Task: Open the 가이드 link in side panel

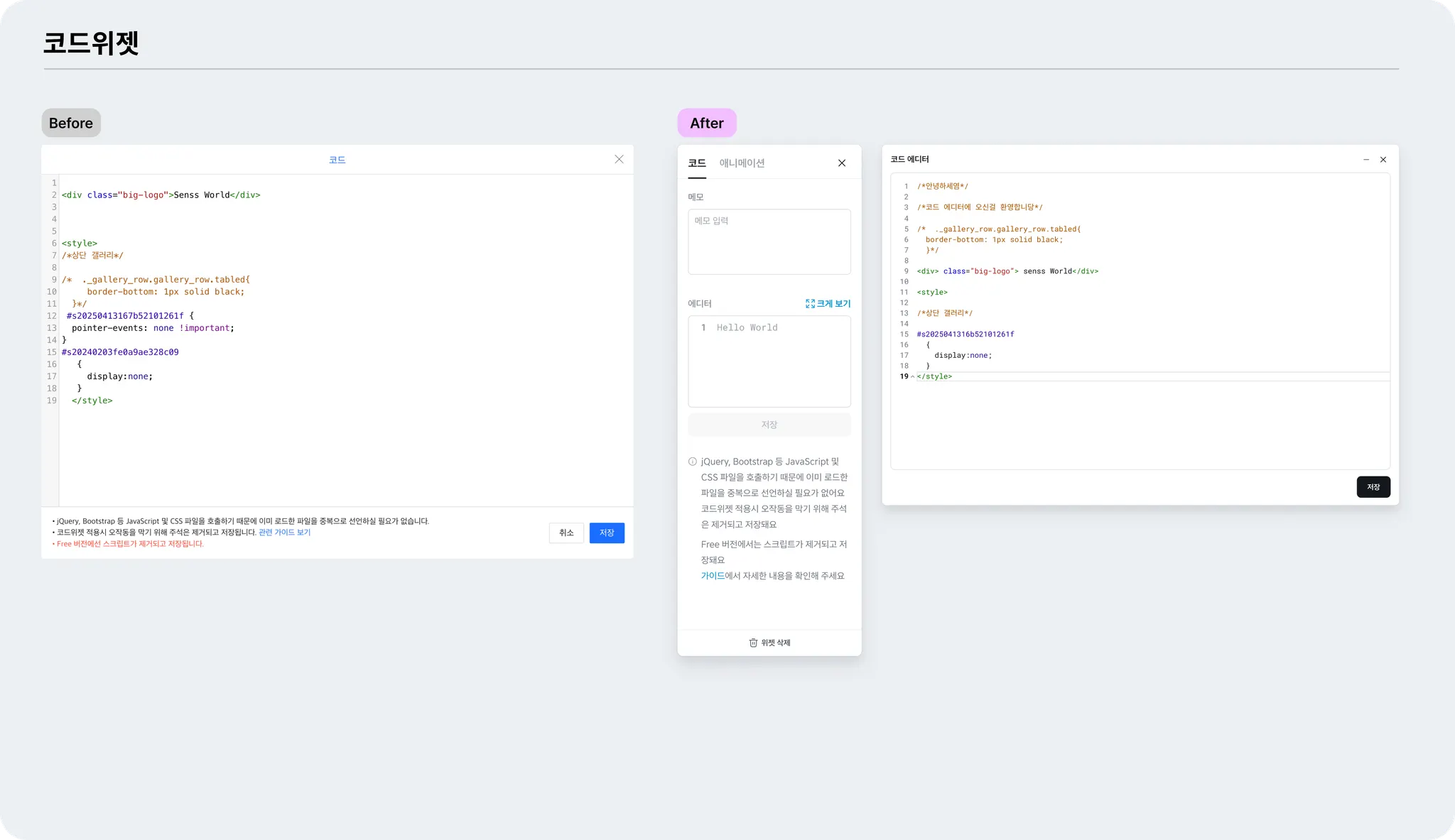Action: (713, 576)
